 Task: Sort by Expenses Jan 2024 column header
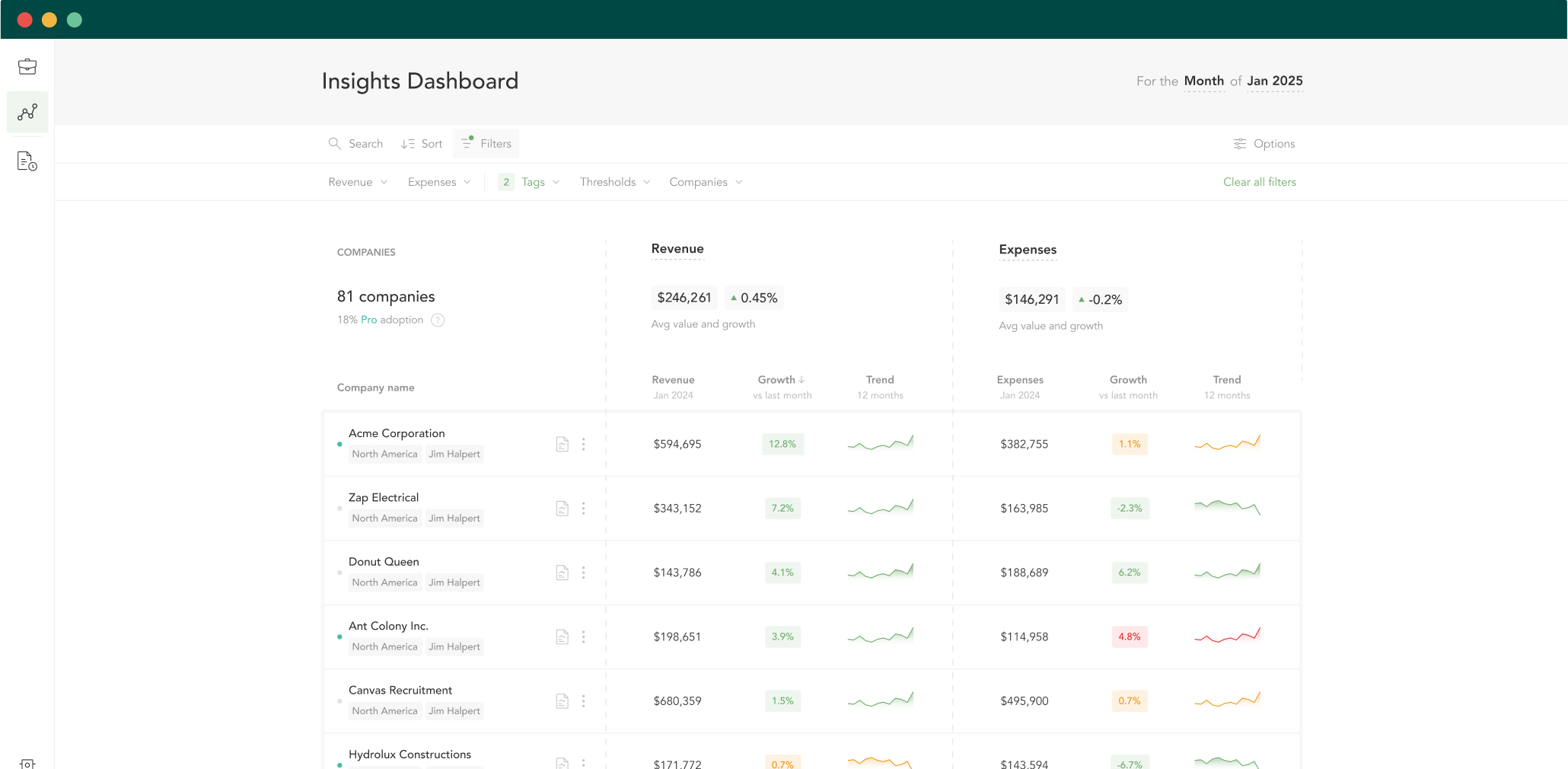click(x=1020, y=387)
